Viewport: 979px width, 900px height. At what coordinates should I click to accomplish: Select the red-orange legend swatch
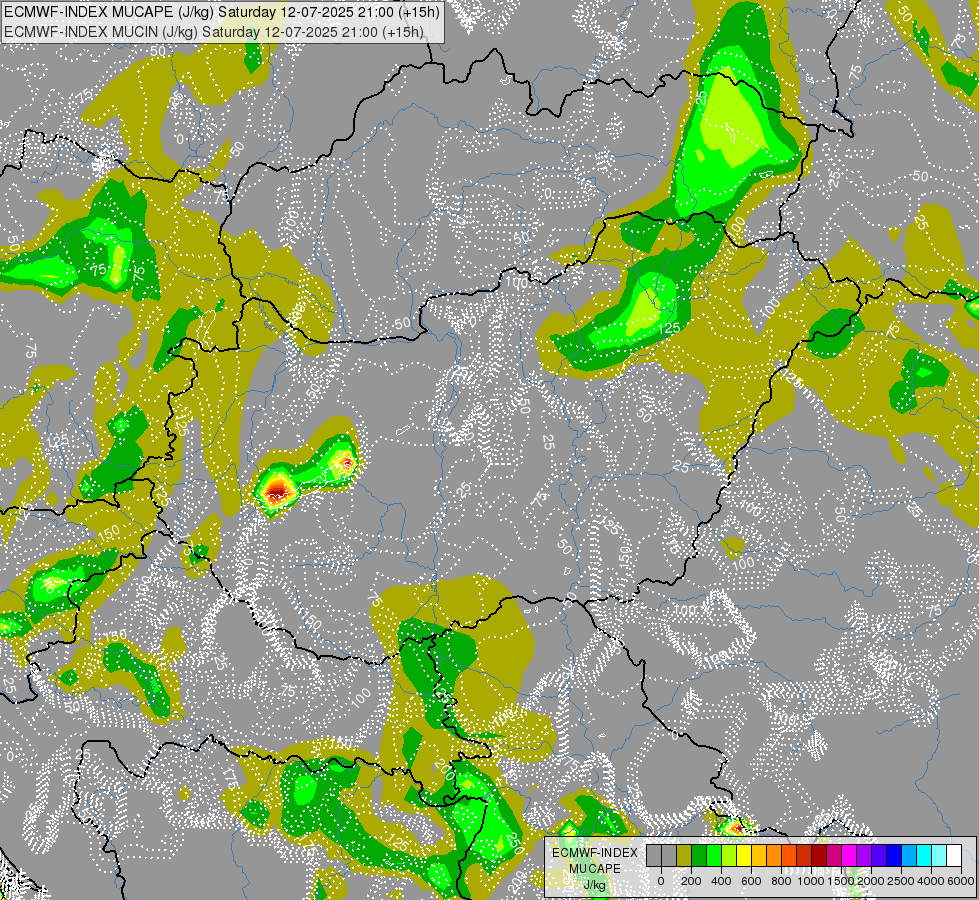tap(789, 855)
